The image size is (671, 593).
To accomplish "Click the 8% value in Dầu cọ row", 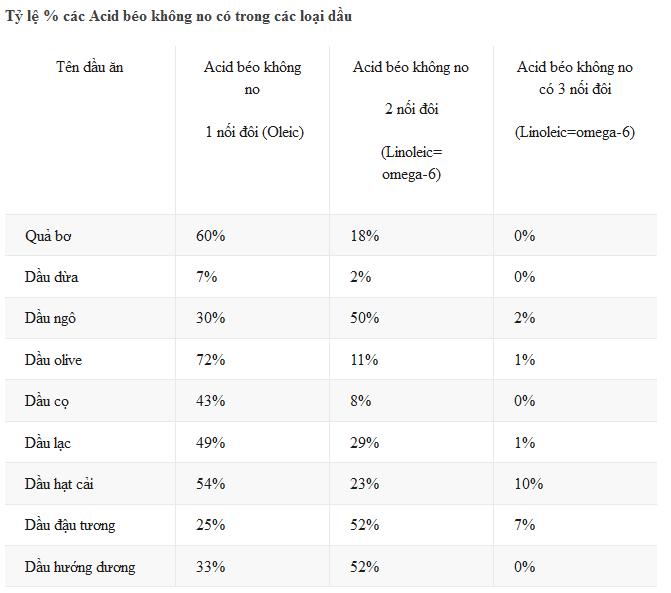I will (361, 401).
